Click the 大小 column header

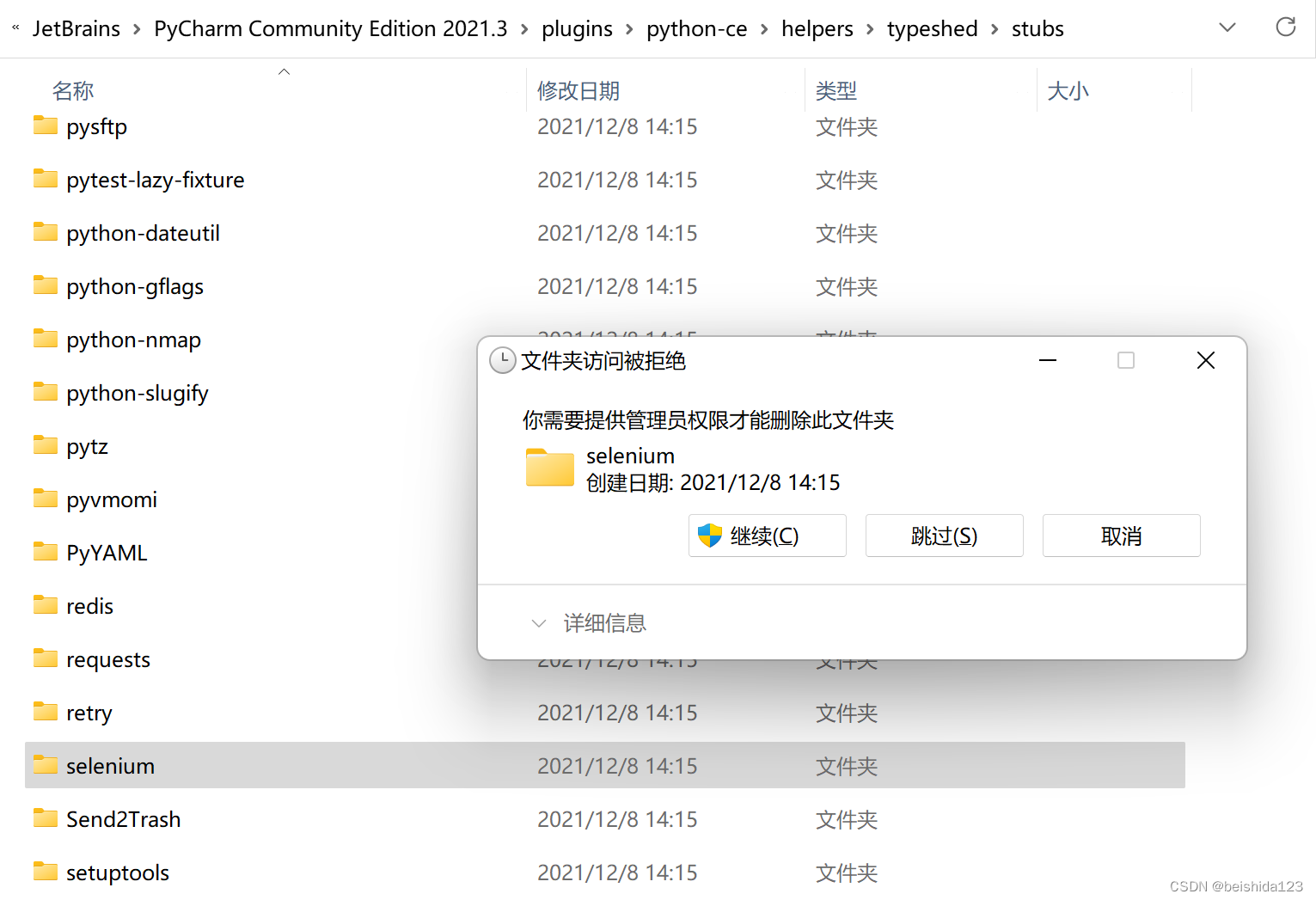tap(1068, 90)
